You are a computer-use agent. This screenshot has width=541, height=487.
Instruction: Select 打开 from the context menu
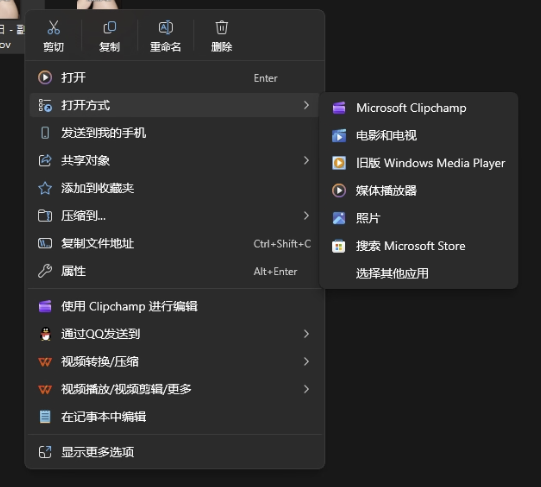tap(175, 77)
